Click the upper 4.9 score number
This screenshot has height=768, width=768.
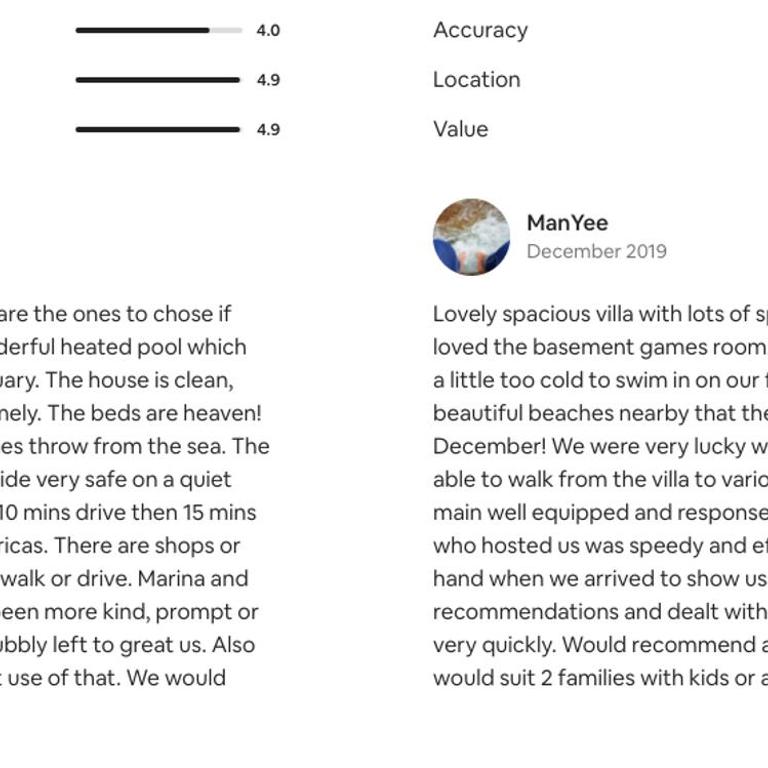click(268, 80)
